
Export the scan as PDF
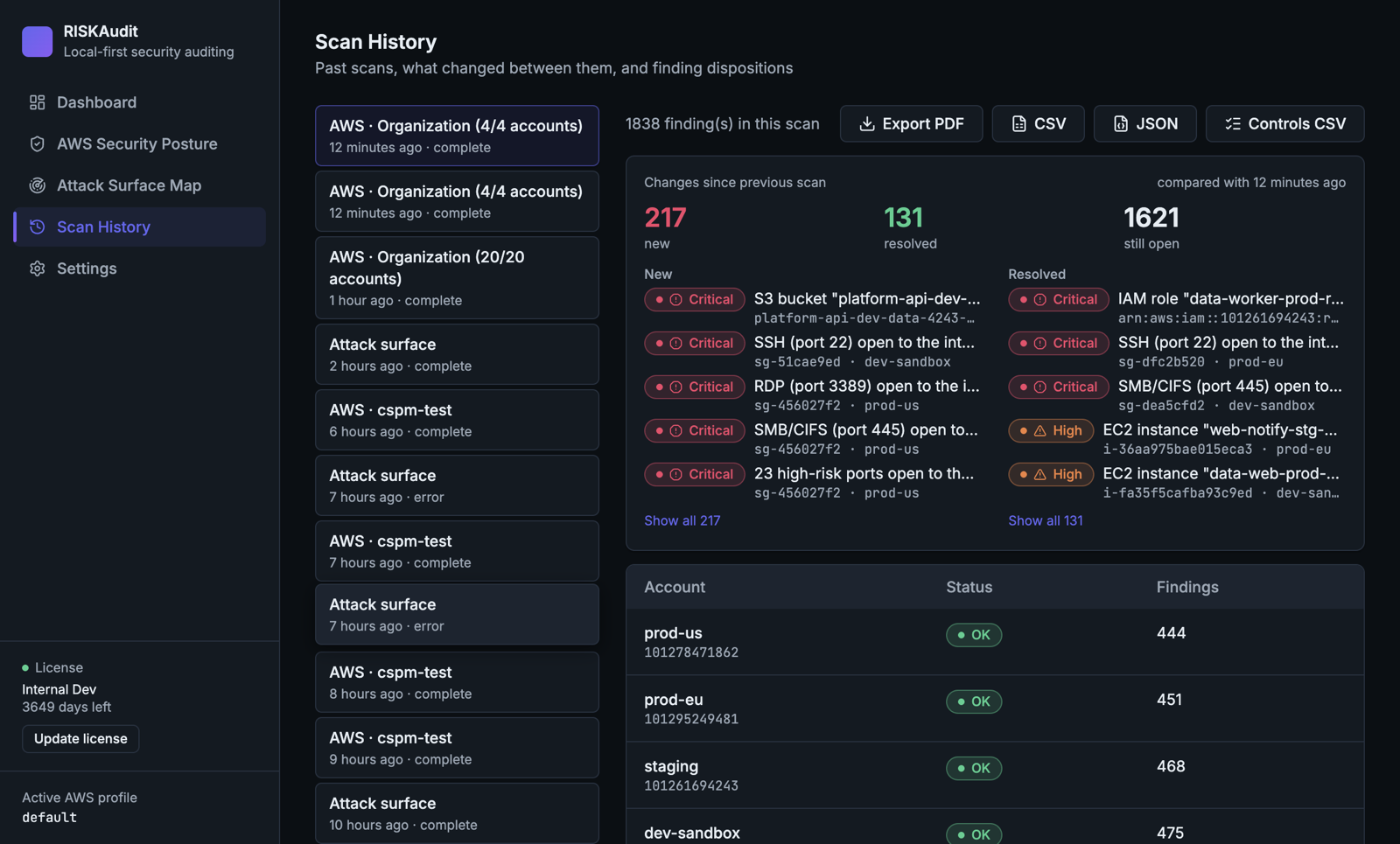point(911,124)
